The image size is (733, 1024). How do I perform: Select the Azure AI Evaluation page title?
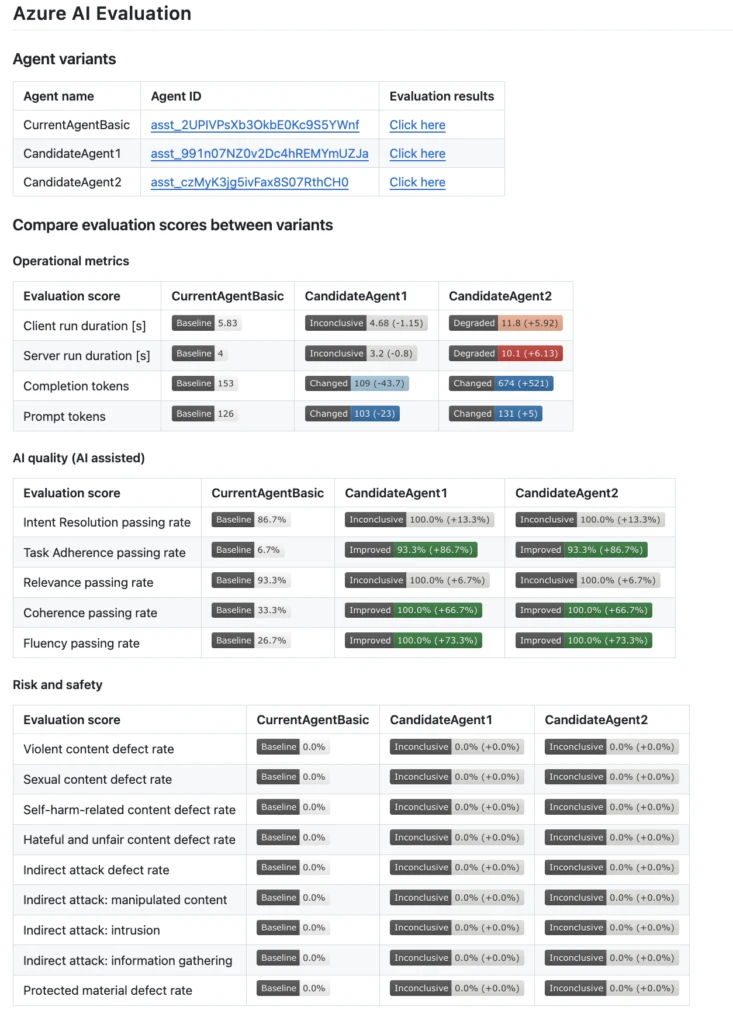[102, 14]
